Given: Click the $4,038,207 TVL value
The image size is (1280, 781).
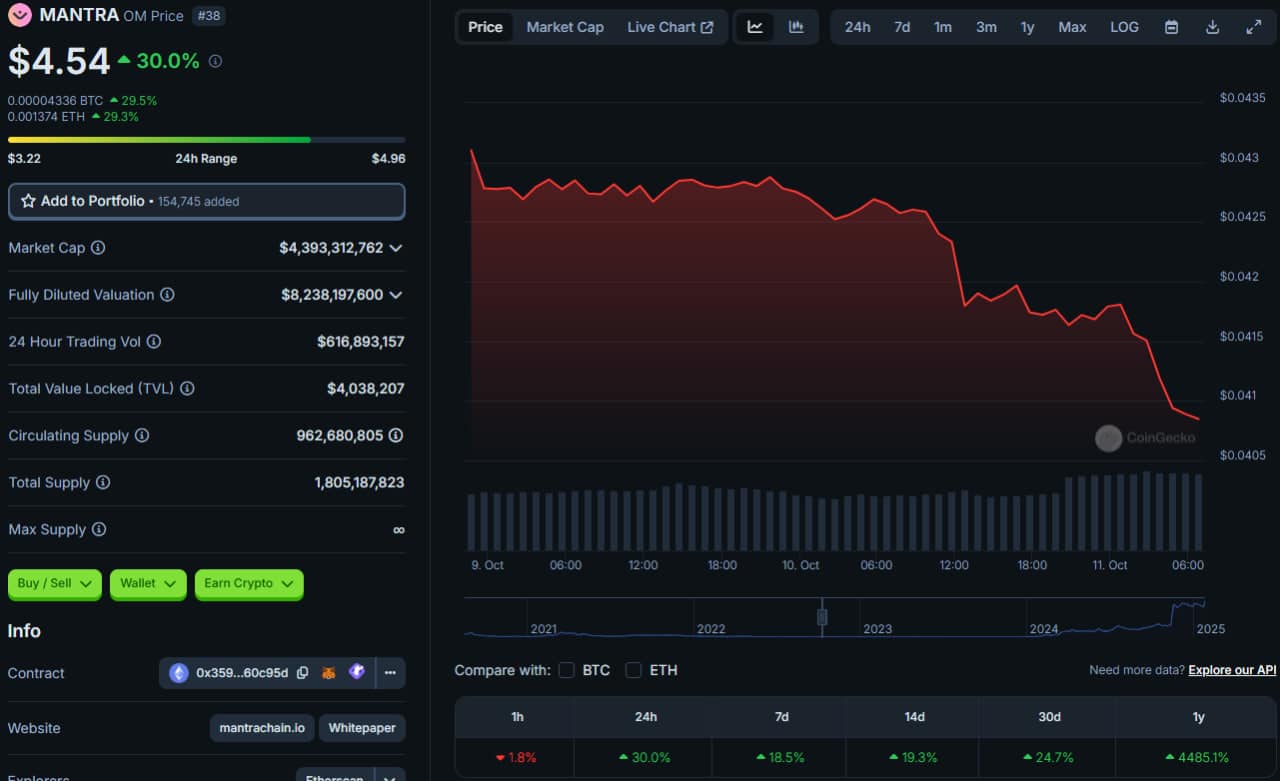Looking at the screenshot, I should click(366, 389).
